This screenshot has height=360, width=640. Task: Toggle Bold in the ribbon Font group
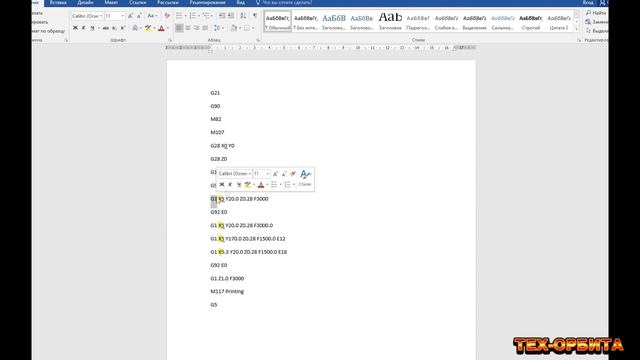[x=75, y=28]
